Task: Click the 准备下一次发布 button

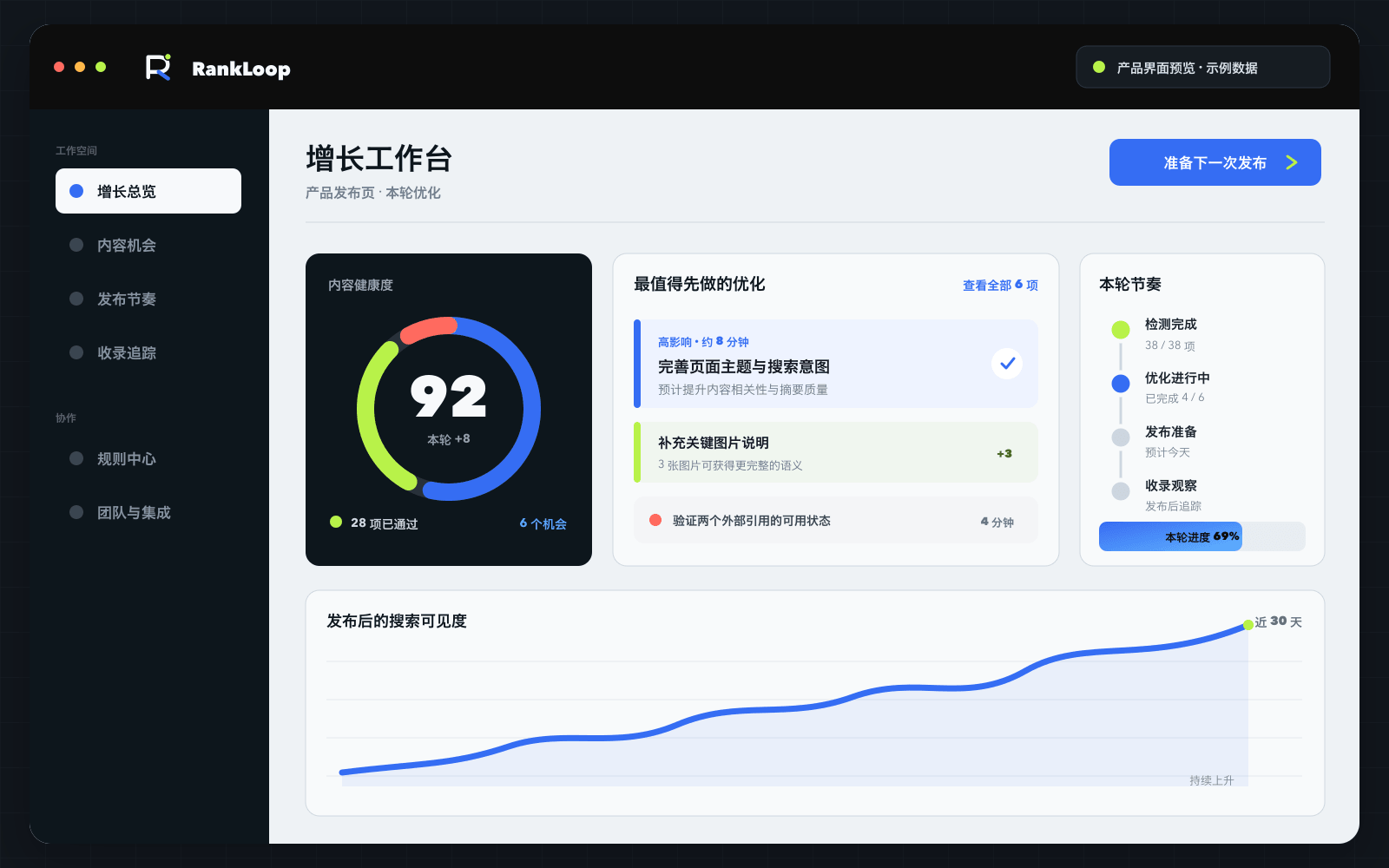Action: pyautogui.click(x=1215, y=162)
